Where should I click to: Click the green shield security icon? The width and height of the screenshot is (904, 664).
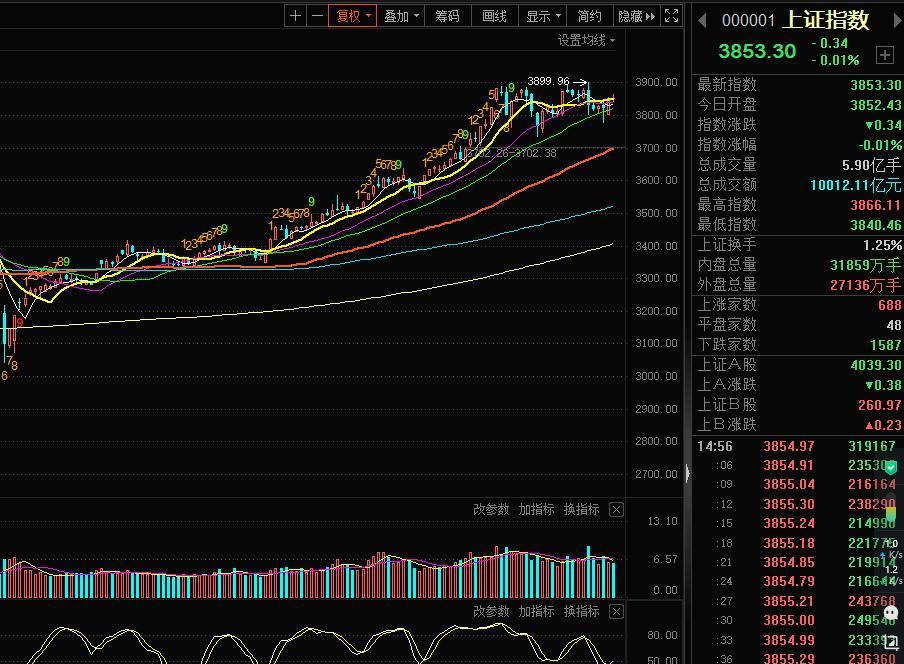point(891,466)
